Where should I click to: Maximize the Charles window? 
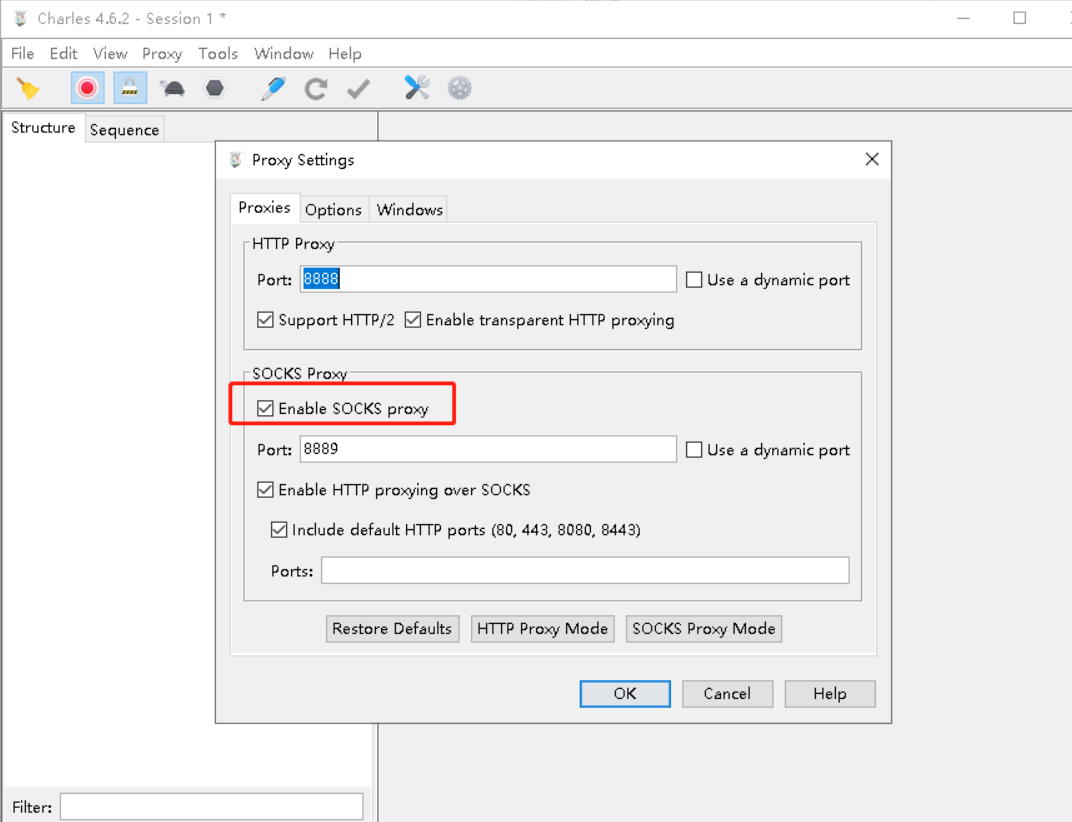click(x=1019, y=18)
